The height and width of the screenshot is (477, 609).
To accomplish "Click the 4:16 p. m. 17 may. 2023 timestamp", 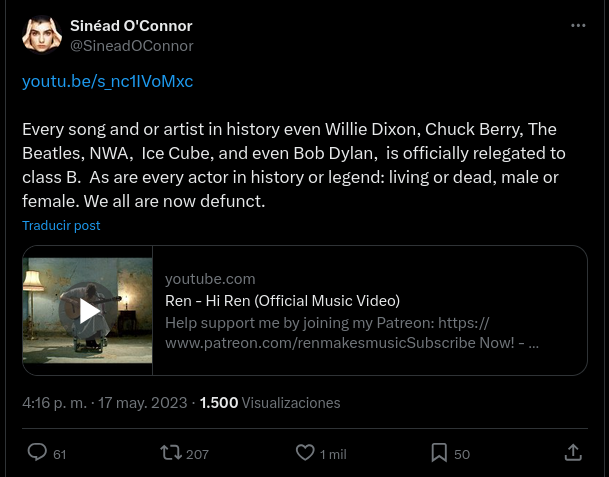I will (105, 403).
